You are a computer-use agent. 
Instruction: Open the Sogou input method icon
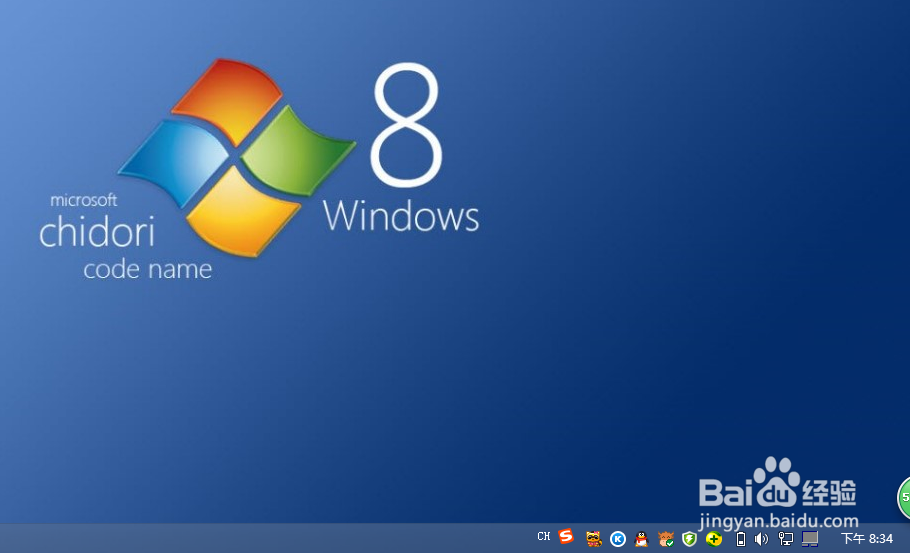coord(566,537)
